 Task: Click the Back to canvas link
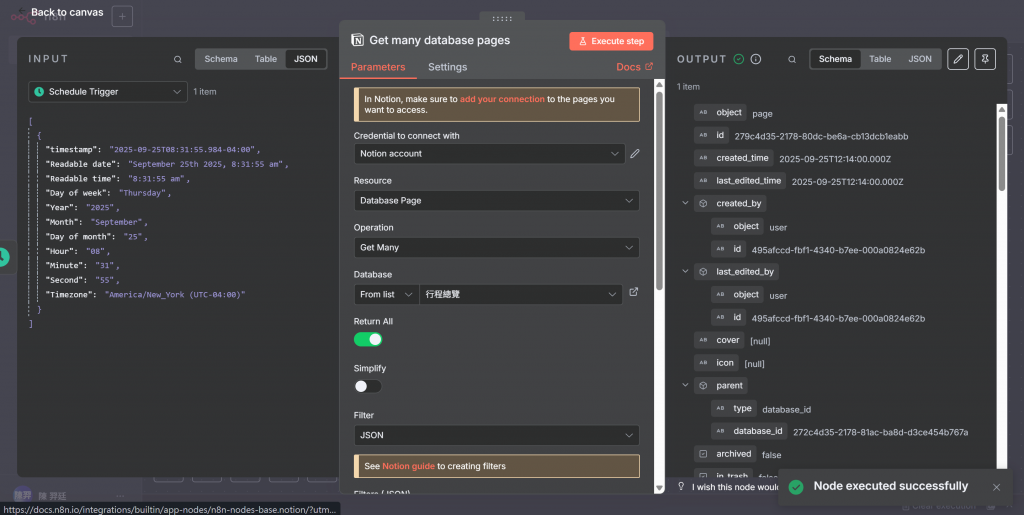point(67,12)
